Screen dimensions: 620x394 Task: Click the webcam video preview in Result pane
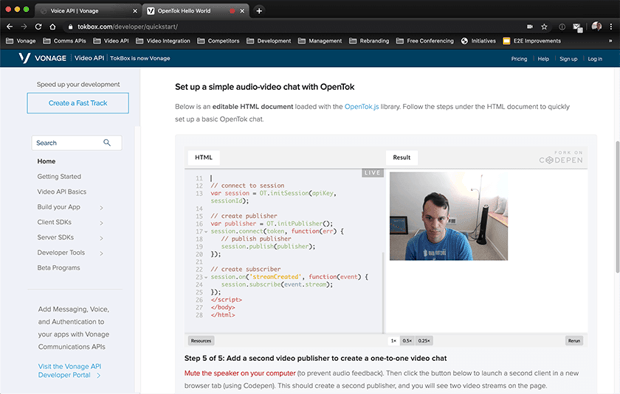click(448, 216)
